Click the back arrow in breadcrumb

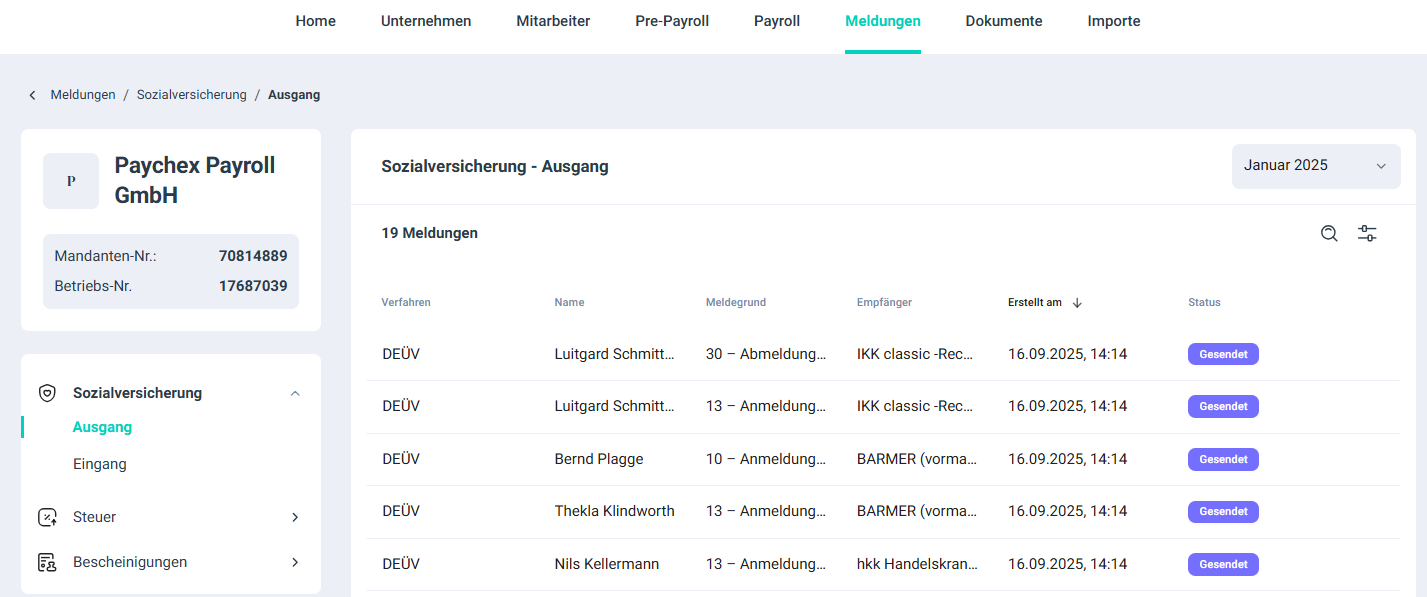[32, 95]
